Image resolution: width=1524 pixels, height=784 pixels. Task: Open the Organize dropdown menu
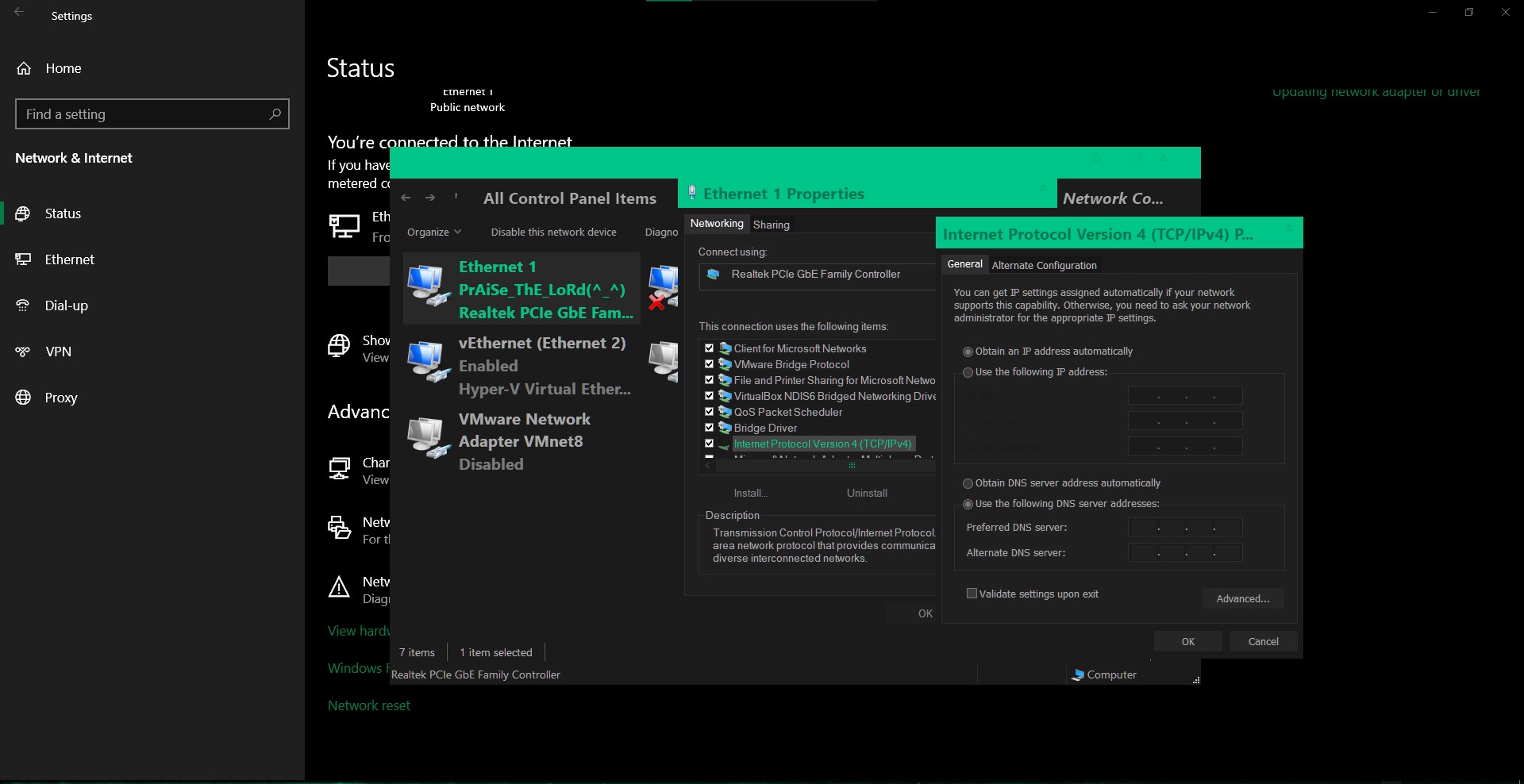click(x=433, y=232)
